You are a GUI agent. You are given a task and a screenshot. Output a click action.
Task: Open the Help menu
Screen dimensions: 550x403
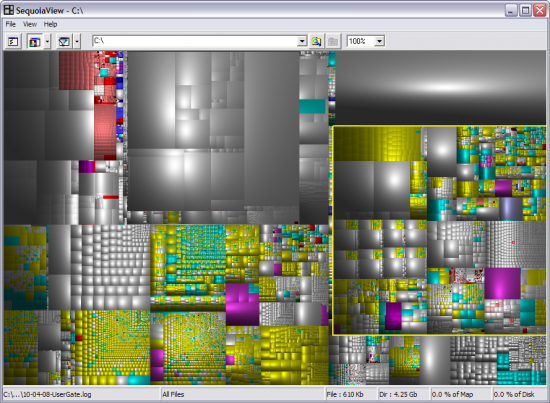(x=50, y=24)
